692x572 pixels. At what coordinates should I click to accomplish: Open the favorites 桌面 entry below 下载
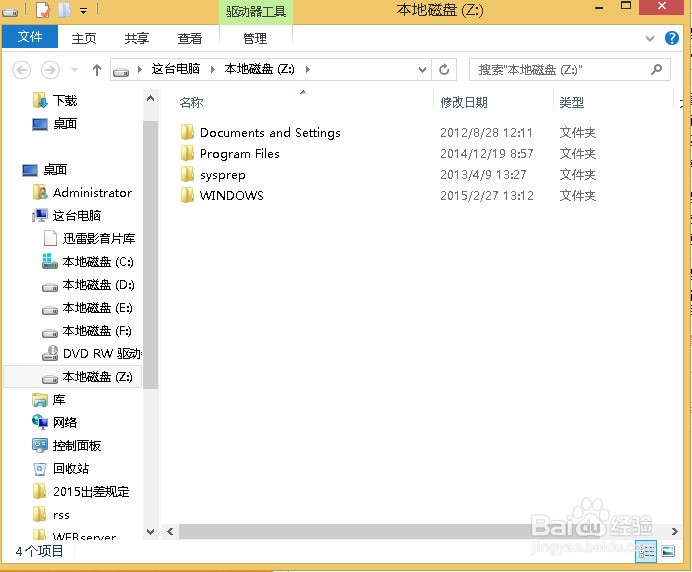[65, 124]
